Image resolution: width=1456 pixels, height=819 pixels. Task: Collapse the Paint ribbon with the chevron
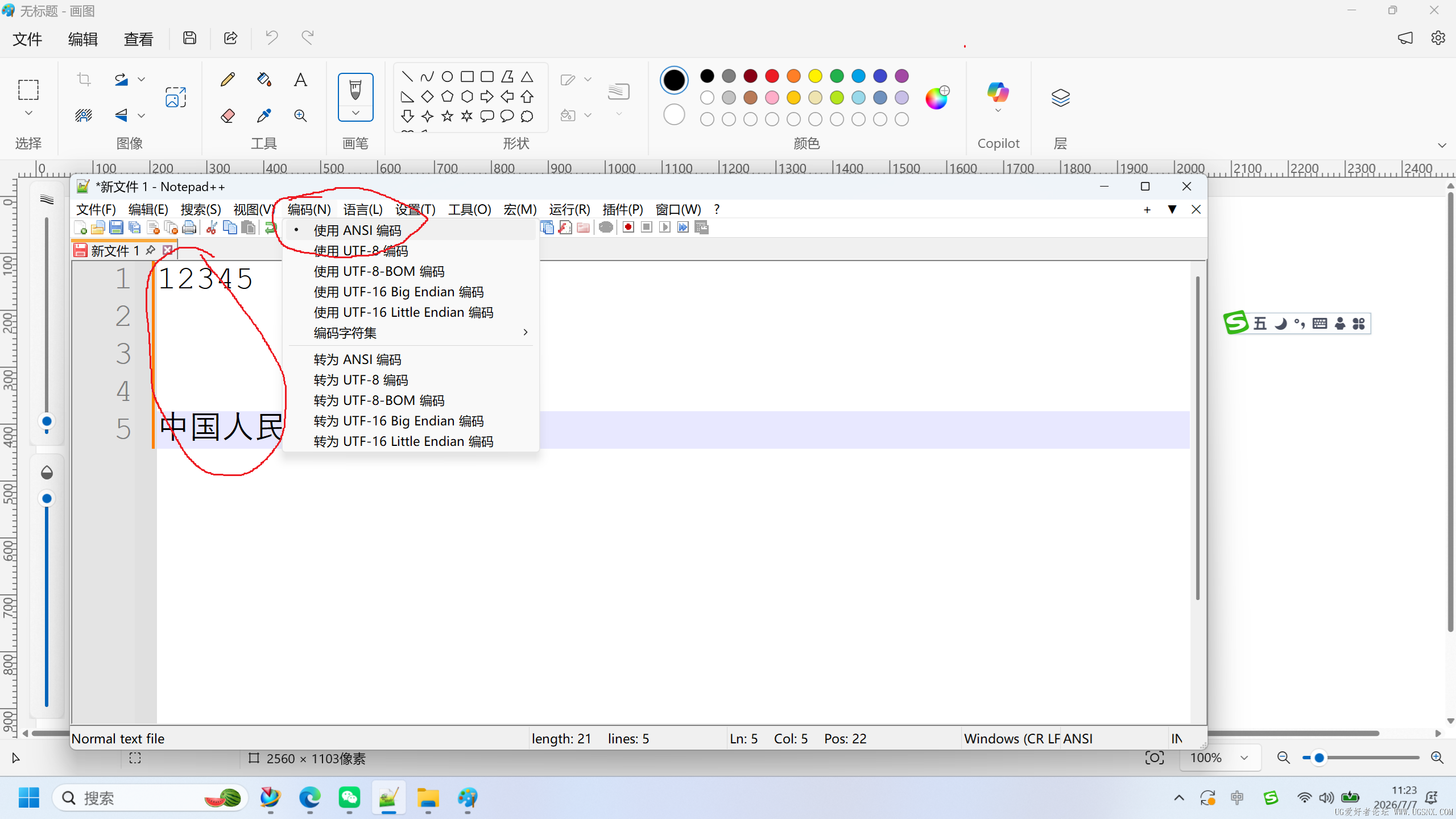[x=1442, y=145]
